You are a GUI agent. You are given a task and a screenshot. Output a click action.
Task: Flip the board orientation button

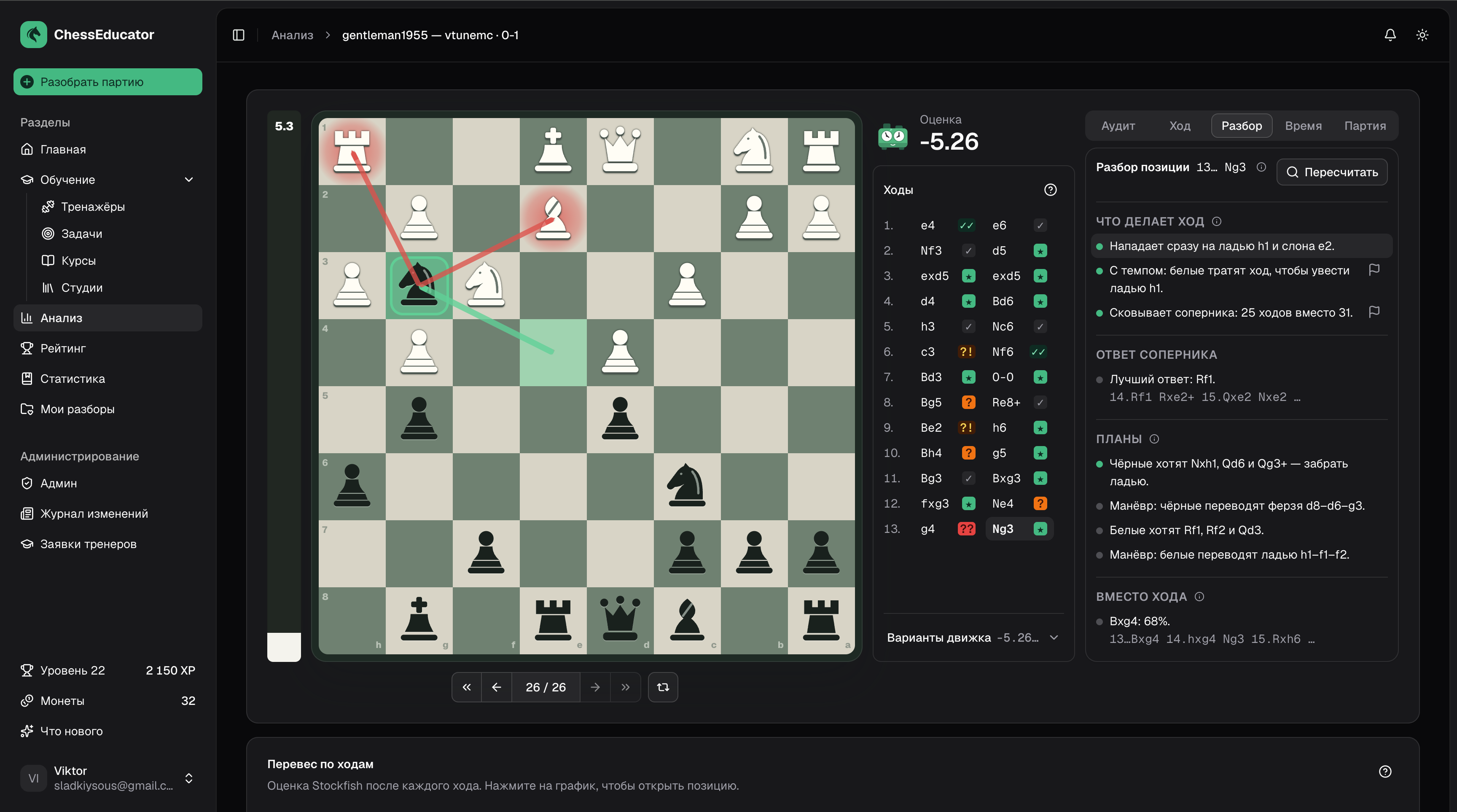[663, 687]
